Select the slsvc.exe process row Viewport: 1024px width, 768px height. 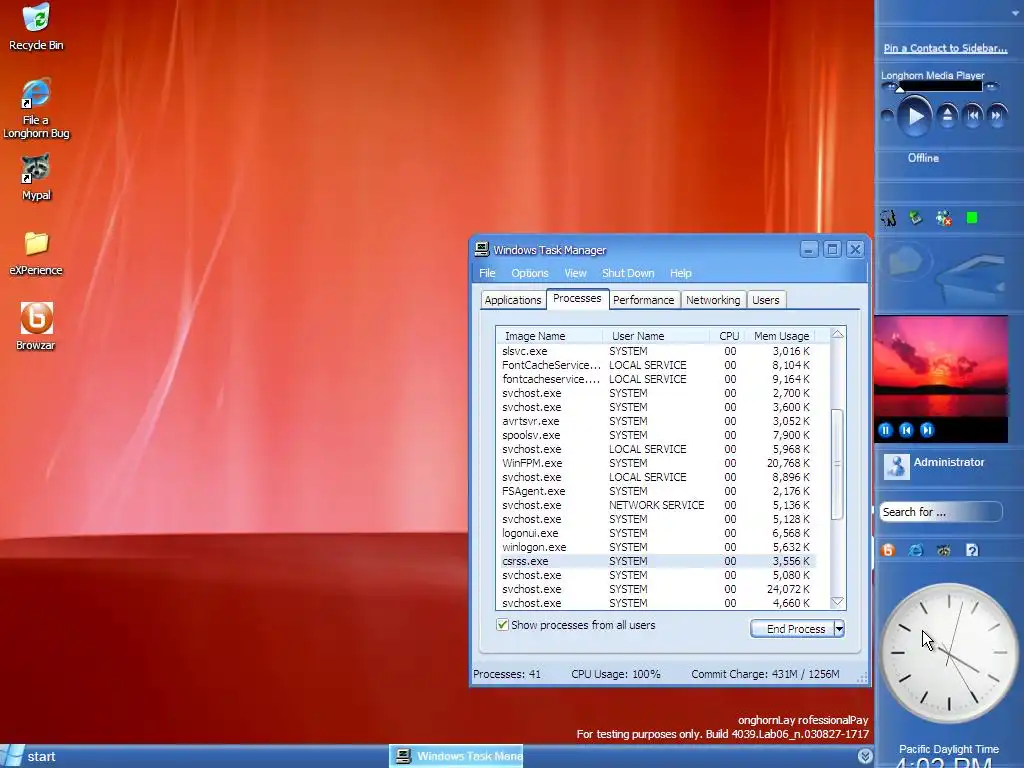[x=656, y=351]
